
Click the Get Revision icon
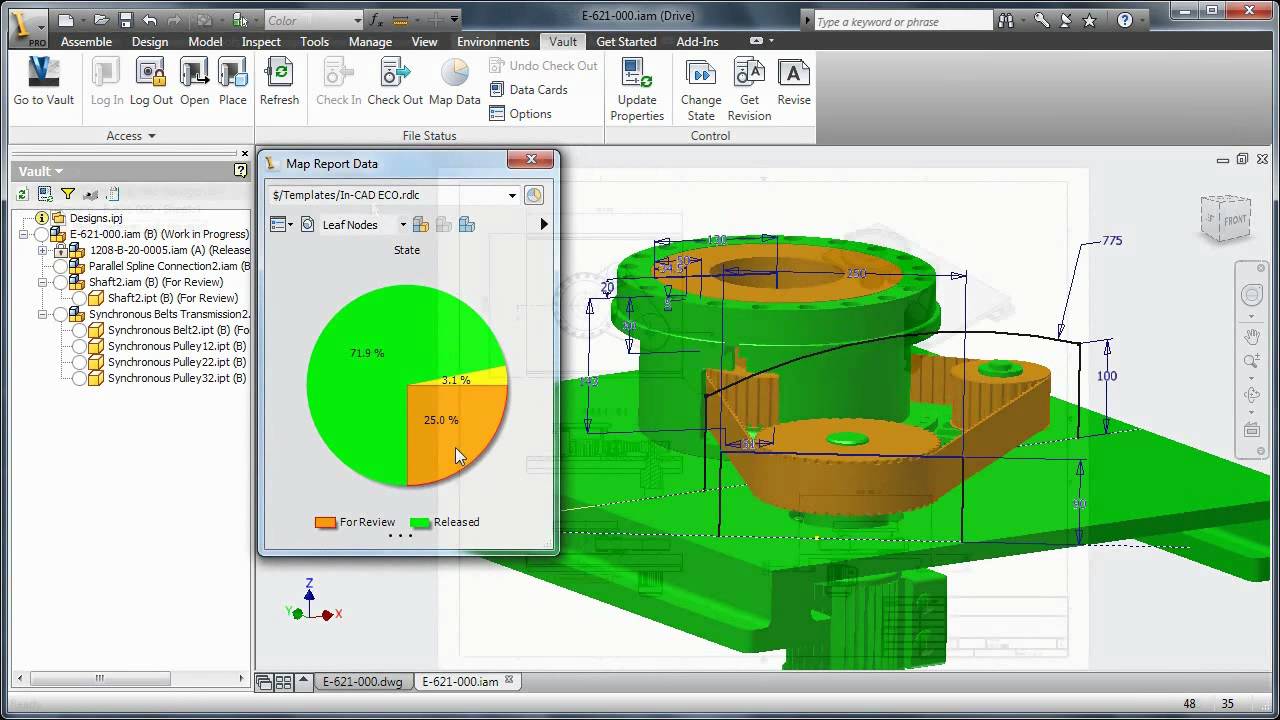(749, 72)
